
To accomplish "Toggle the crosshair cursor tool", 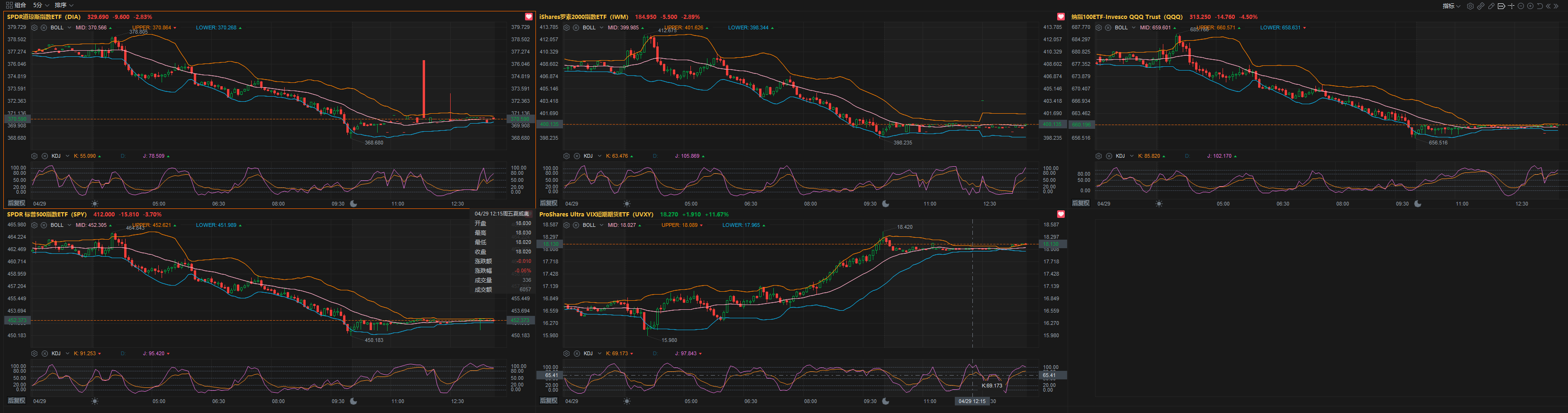I will (1512, 6).
